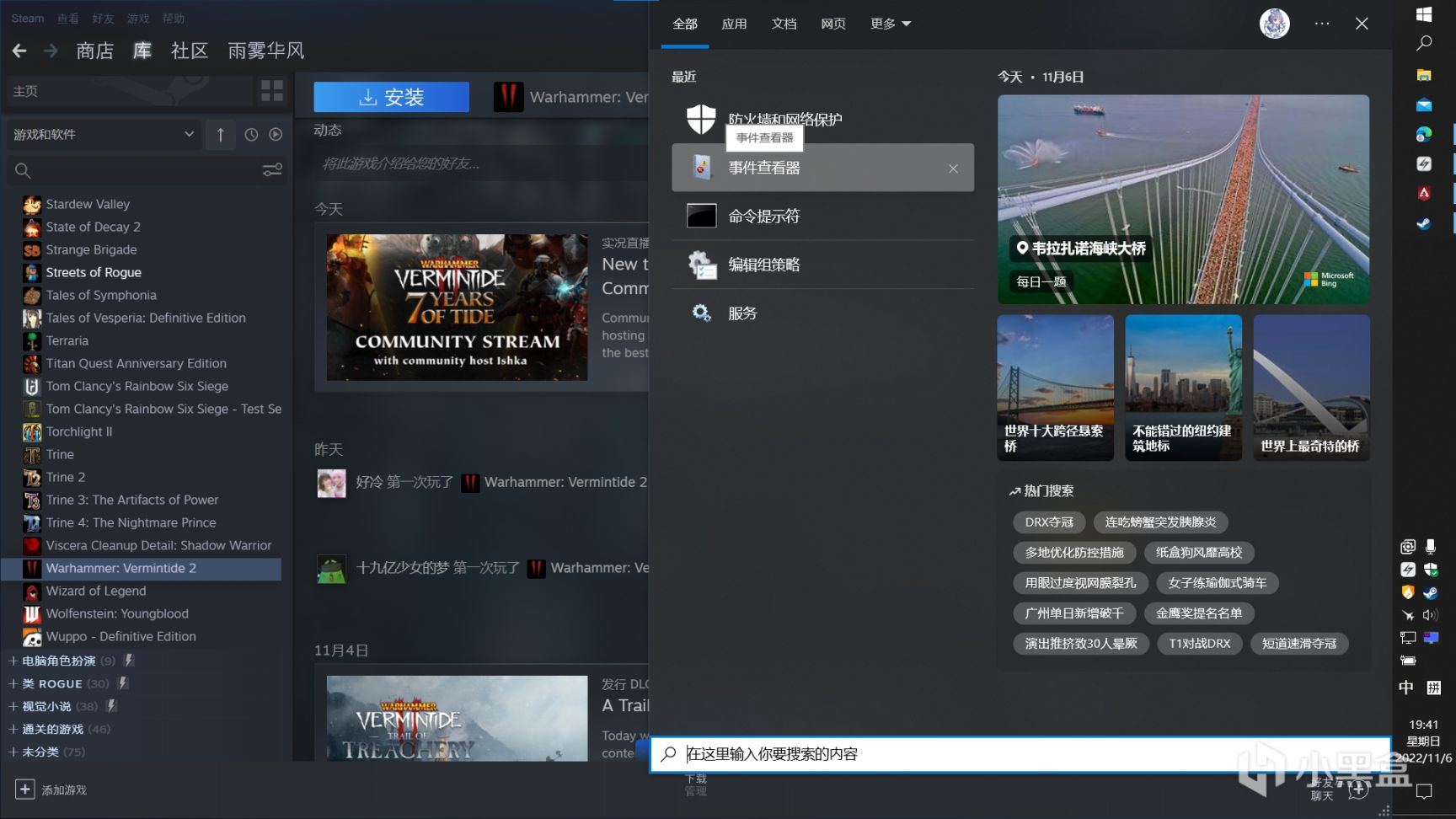Open the 雨雾华风 profile section

point(265,51)
